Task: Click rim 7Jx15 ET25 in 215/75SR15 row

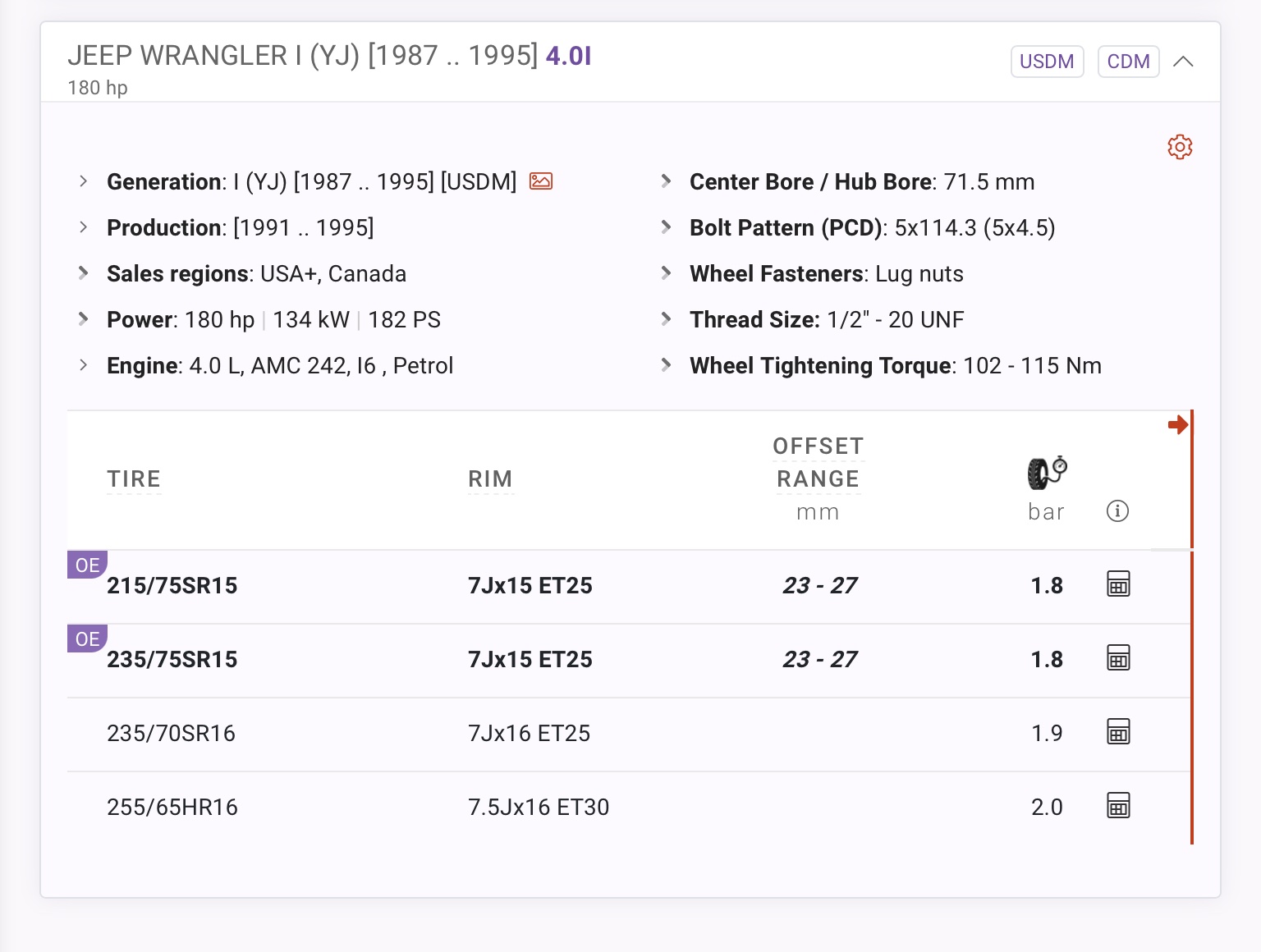Action: (530, 586)
